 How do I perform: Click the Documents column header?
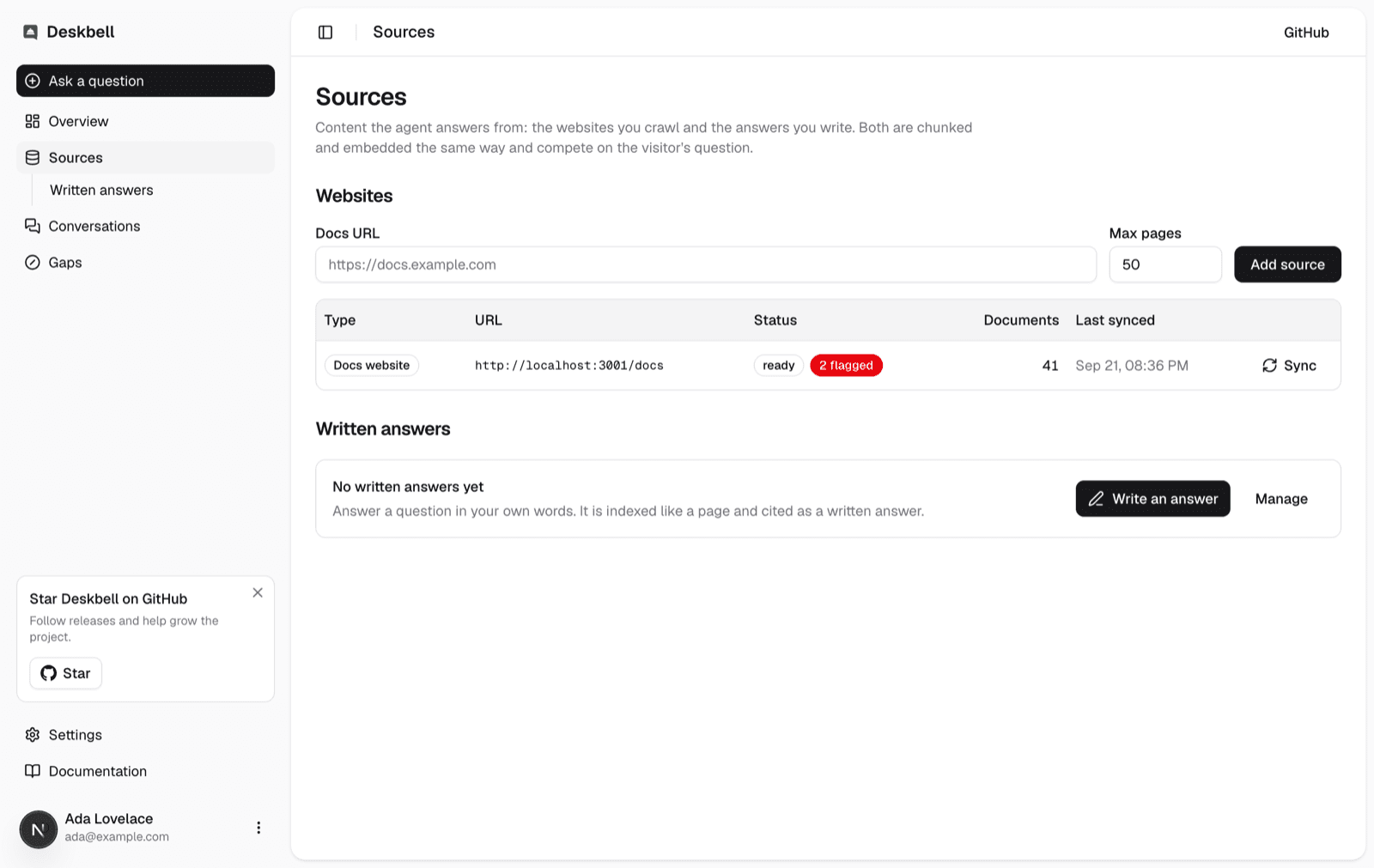click(1021, 320)
